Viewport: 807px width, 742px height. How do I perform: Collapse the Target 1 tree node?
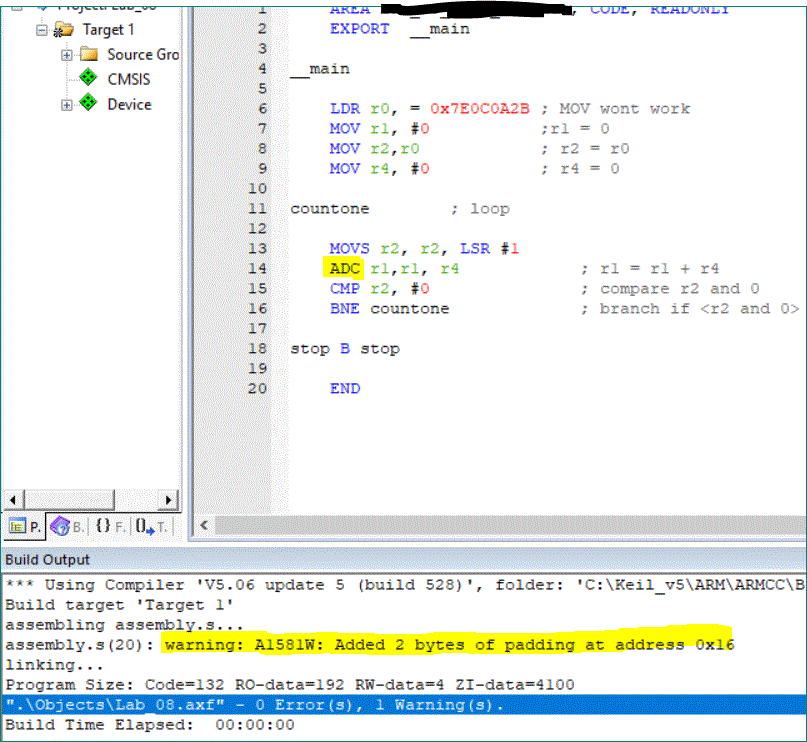(41, 30)
